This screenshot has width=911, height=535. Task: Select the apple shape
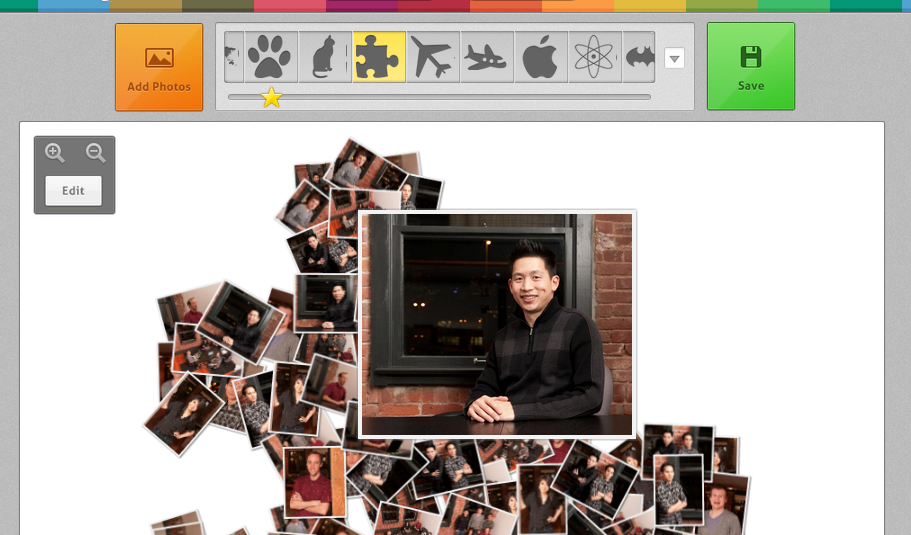coord(540,57)
